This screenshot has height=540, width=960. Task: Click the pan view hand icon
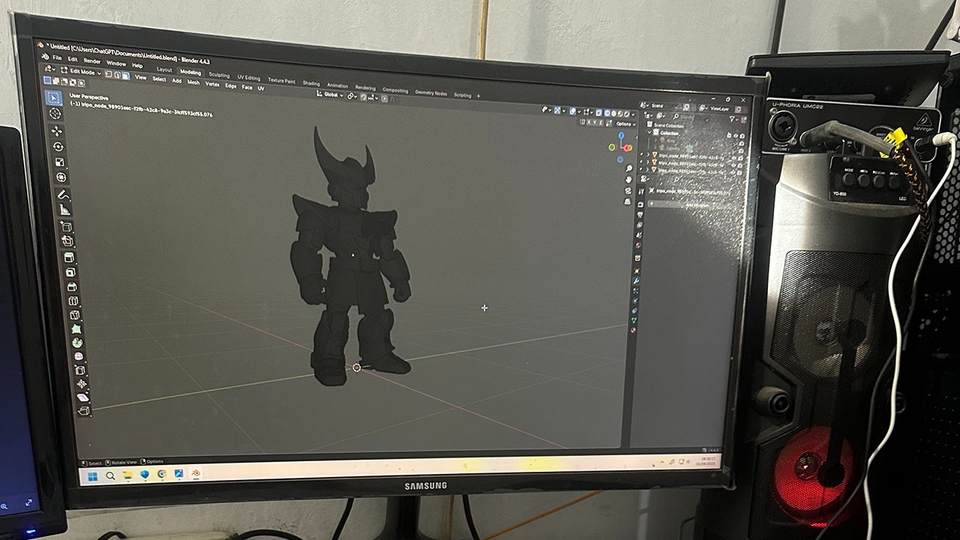click(x=629, y=179)
